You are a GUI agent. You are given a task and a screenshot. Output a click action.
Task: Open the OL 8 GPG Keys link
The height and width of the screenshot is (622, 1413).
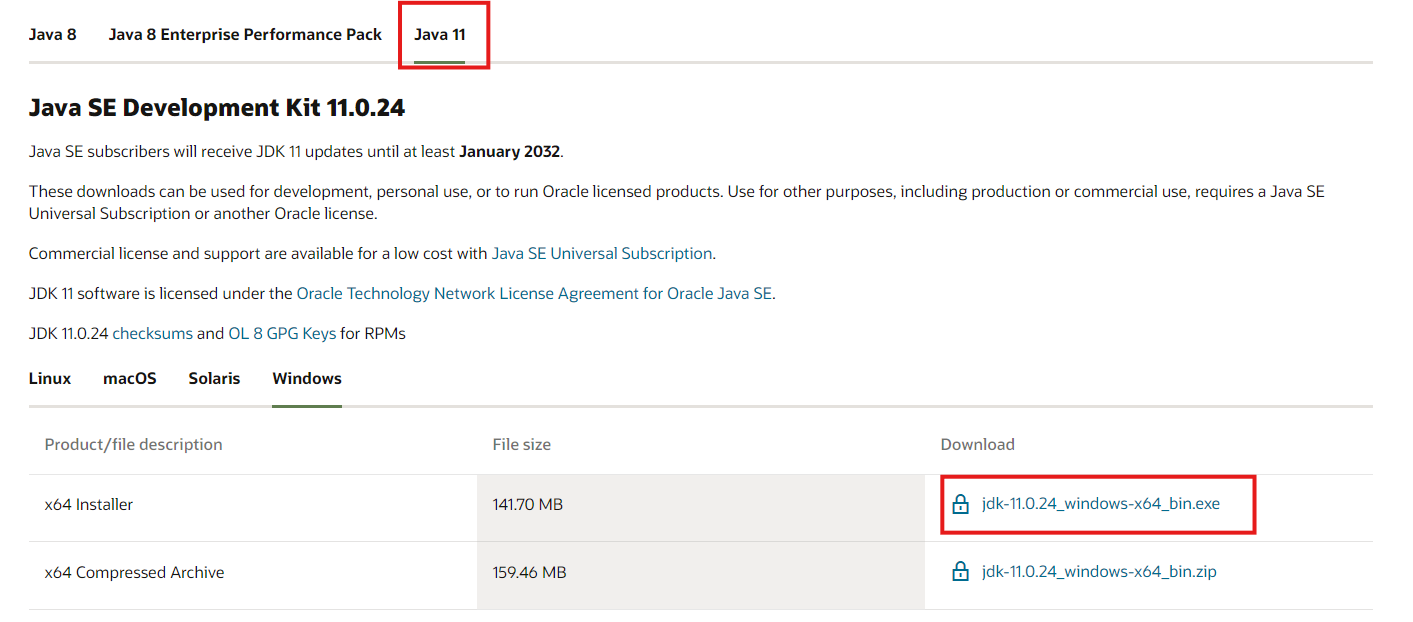282,334
